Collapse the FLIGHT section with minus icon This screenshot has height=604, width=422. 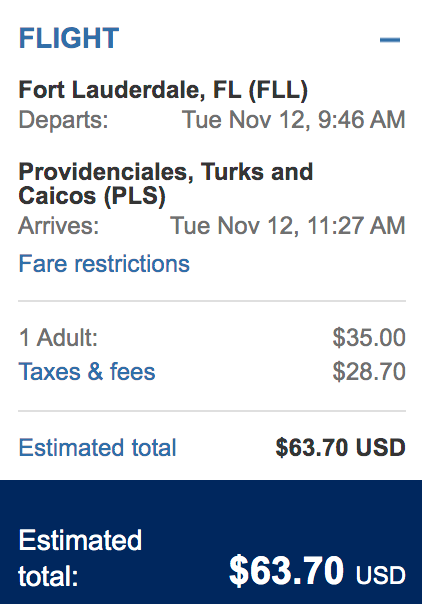coord(390,39)
